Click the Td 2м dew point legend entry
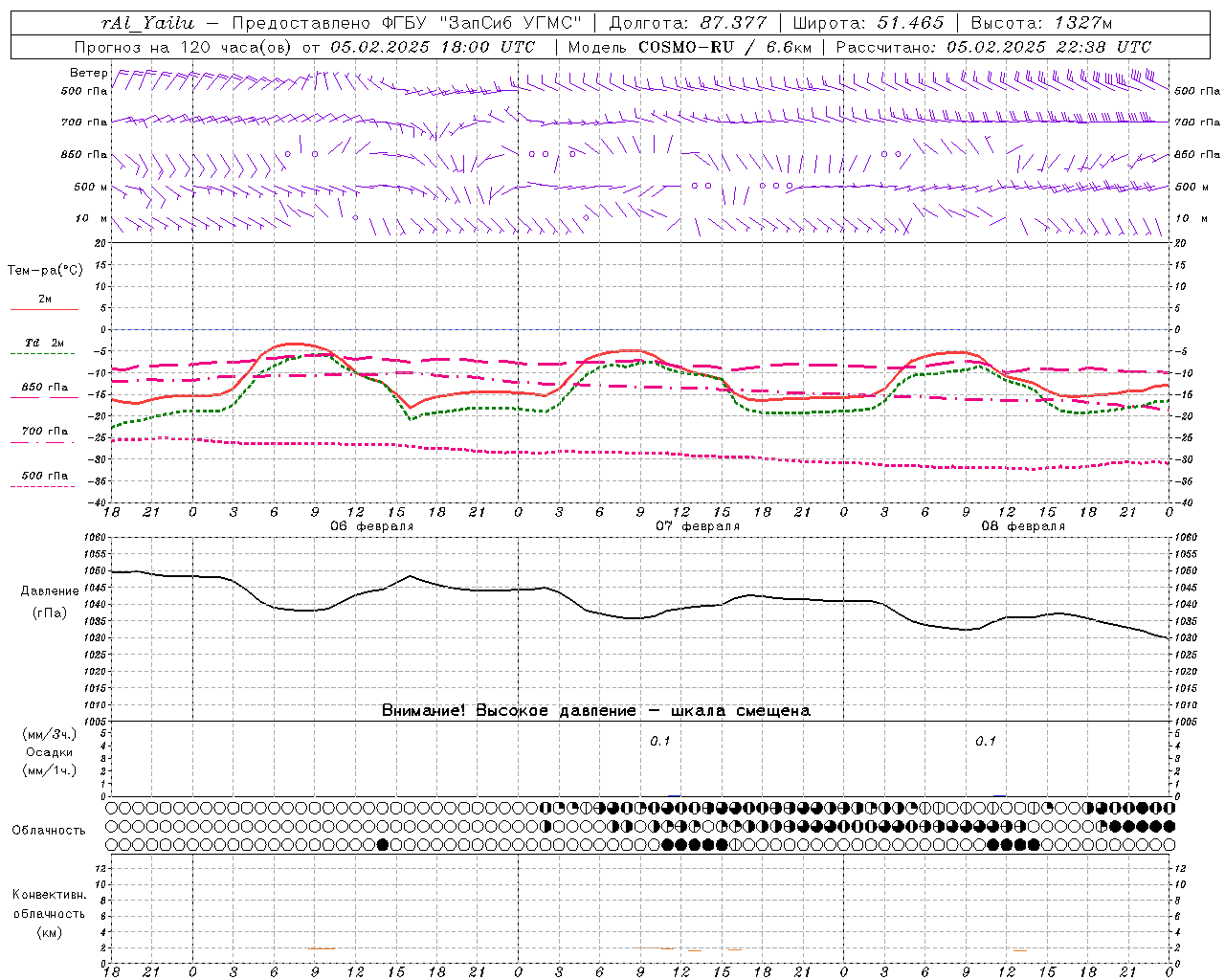 pyautogui.click(x=45, y=343)
